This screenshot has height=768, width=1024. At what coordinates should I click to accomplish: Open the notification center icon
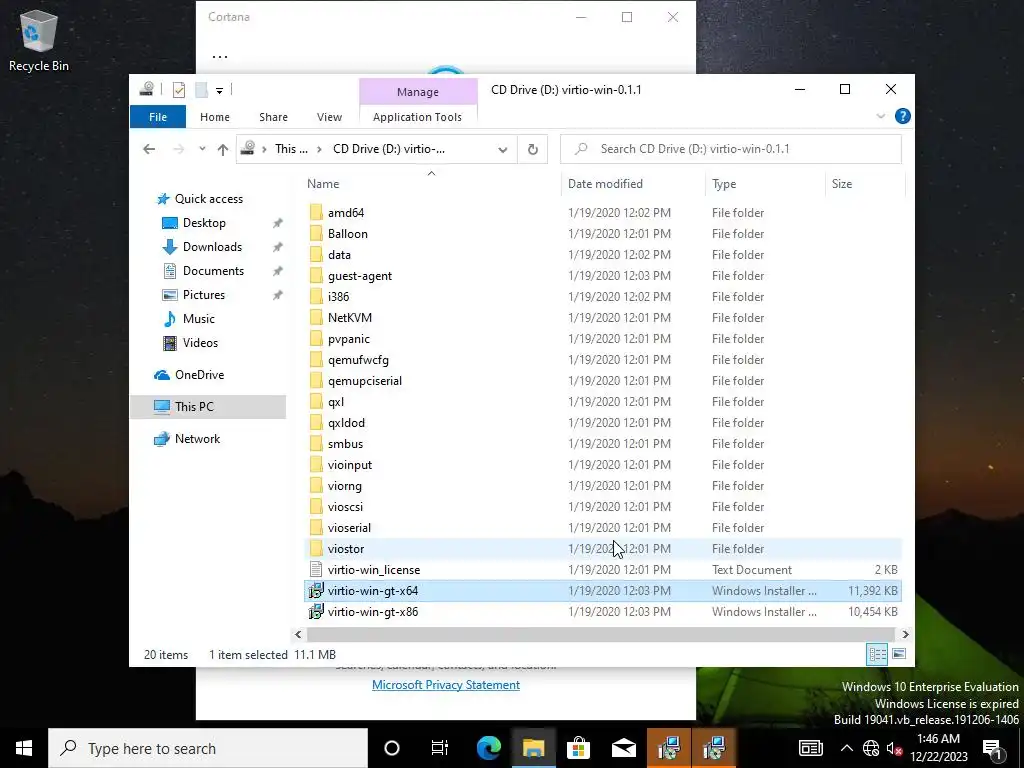[x=993, y=749]
